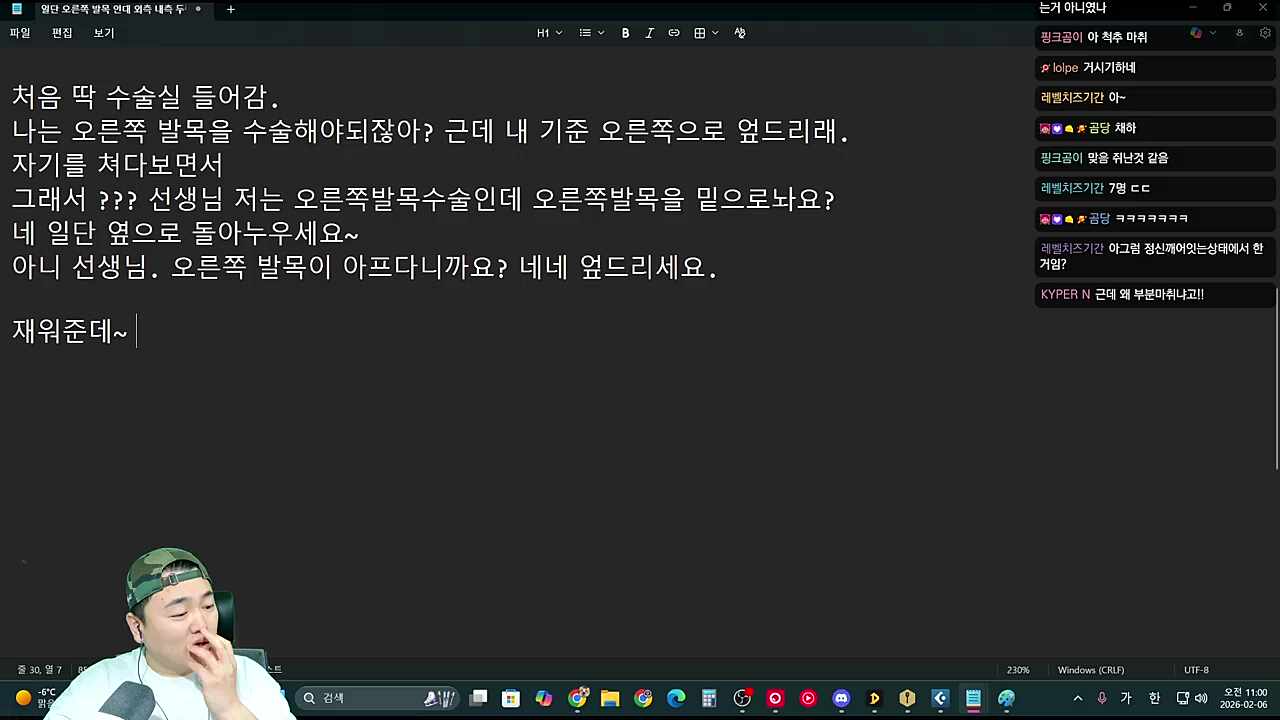The height and width of the screenshot is (720, 1280).
Task: Create a new tab with the plus button
Action: point(231,9)
